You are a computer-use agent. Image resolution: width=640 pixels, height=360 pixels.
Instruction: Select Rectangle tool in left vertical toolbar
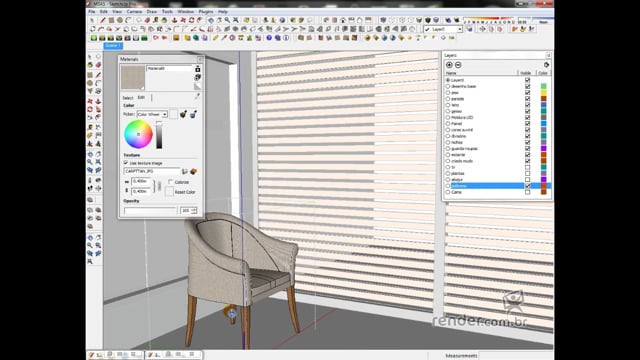90,75
